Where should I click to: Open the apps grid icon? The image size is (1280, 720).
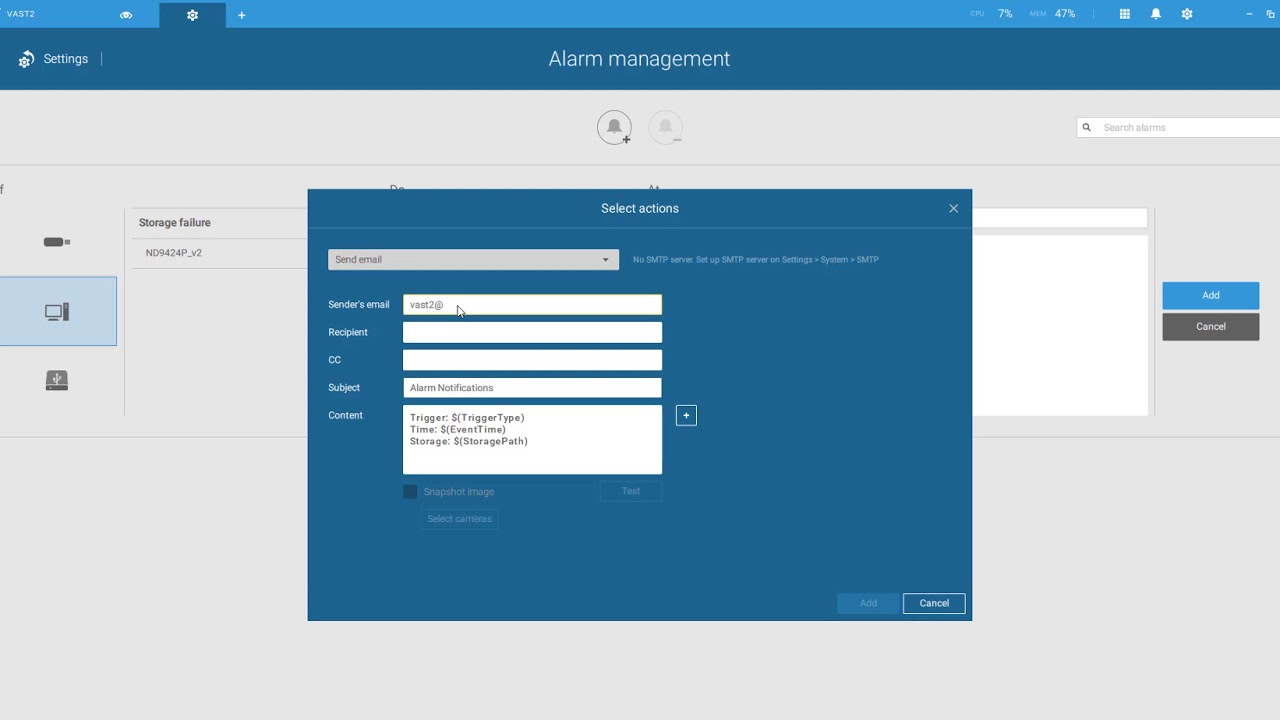coord(1125,14)
